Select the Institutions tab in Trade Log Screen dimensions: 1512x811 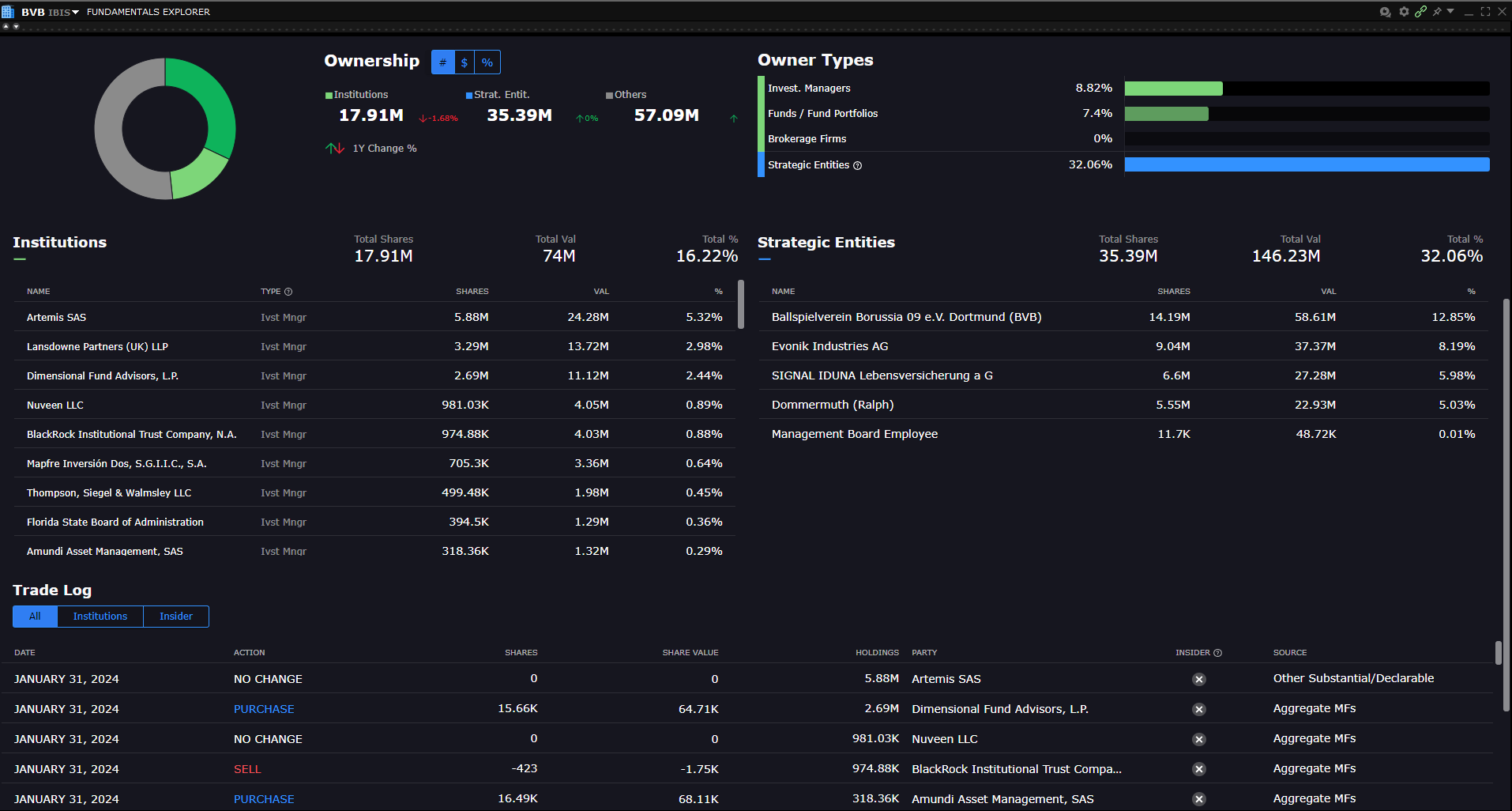[x=100, y=617]
